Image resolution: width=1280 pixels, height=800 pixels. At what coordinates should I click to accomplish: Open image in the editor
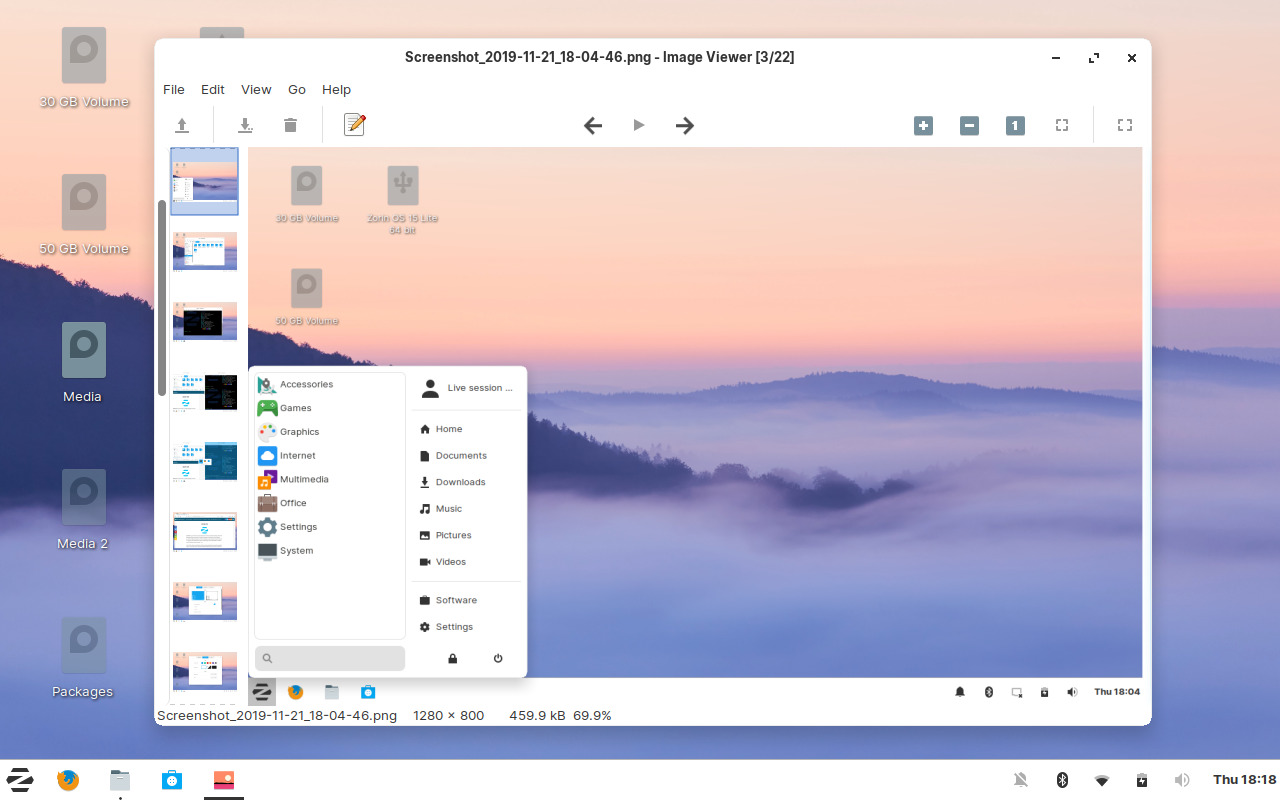tap(354, 124)
